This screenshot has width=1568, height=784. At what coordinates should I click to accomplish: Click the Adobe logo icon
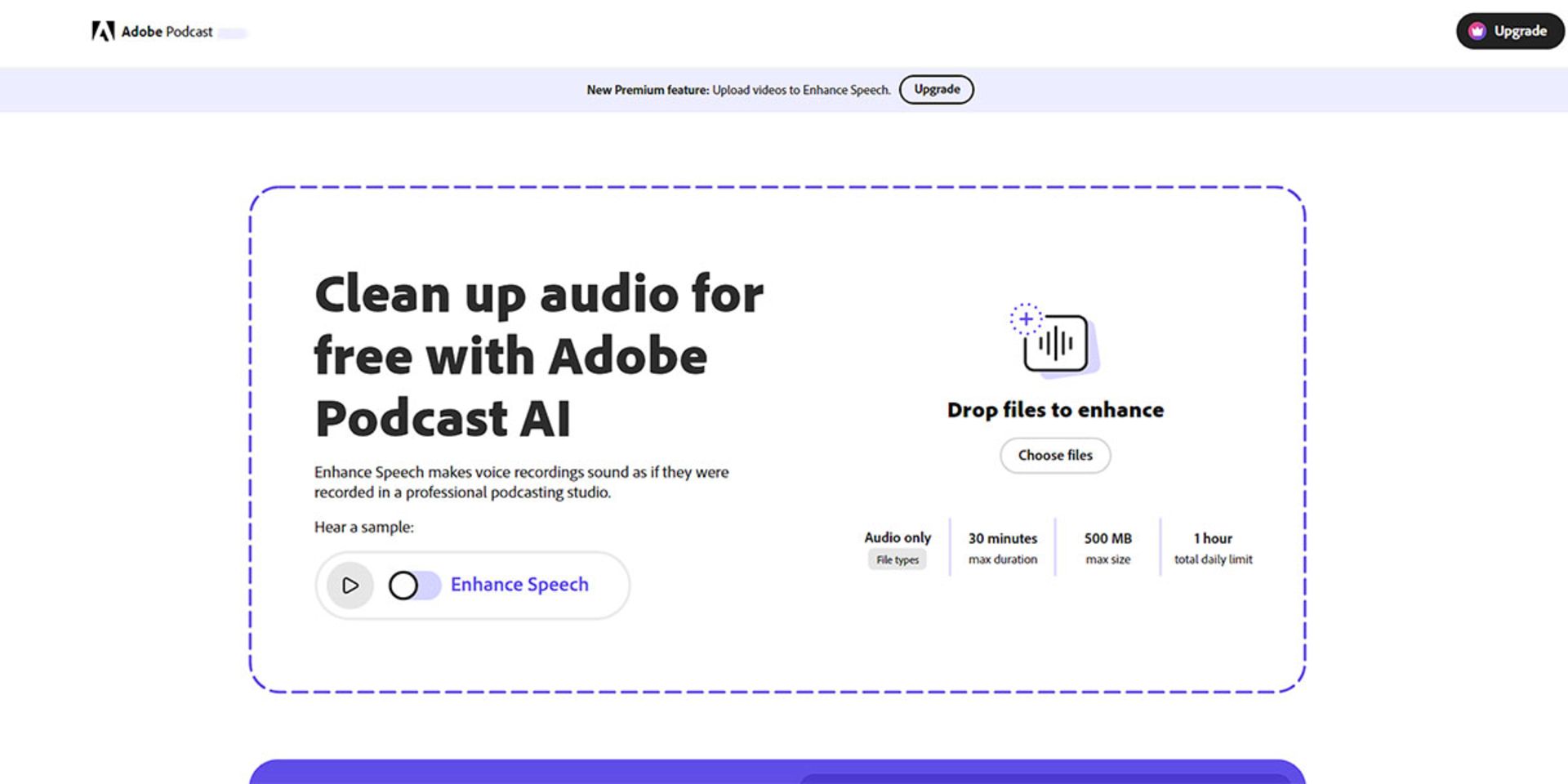click(103, 31)
